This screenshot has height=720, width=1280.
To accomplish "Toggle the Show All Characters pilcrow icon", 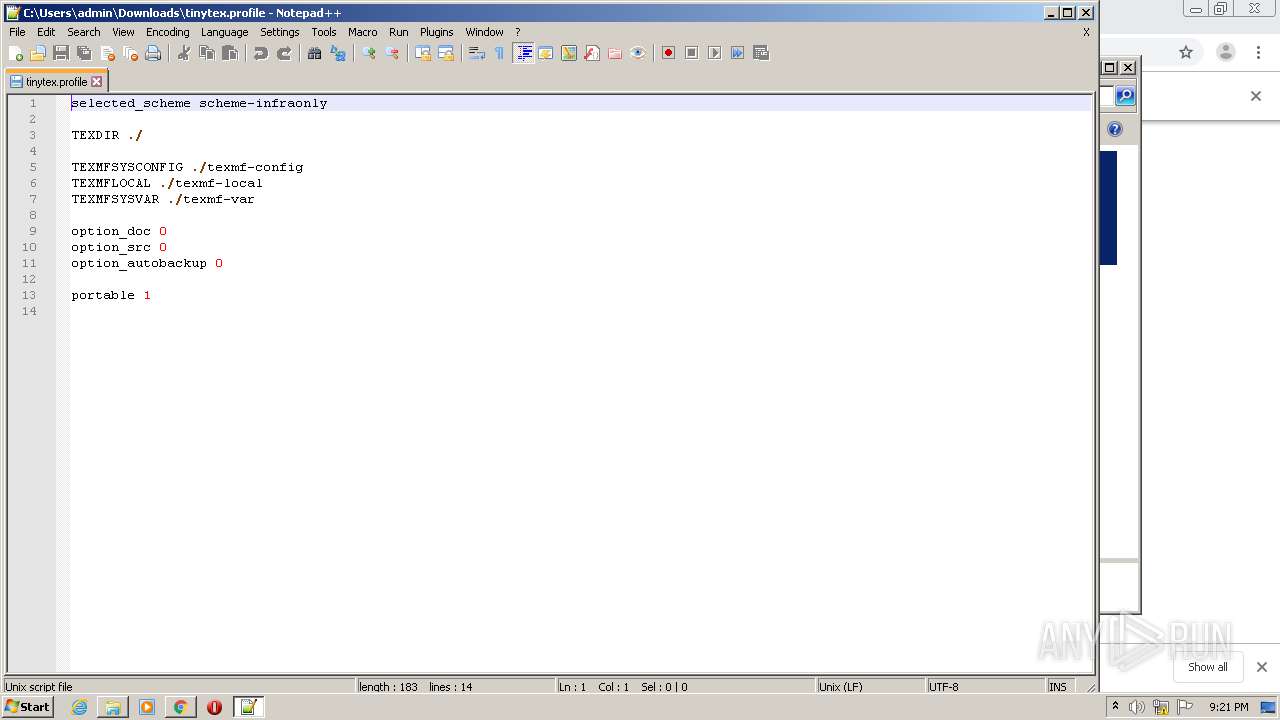I will click(x=500, y=53).
